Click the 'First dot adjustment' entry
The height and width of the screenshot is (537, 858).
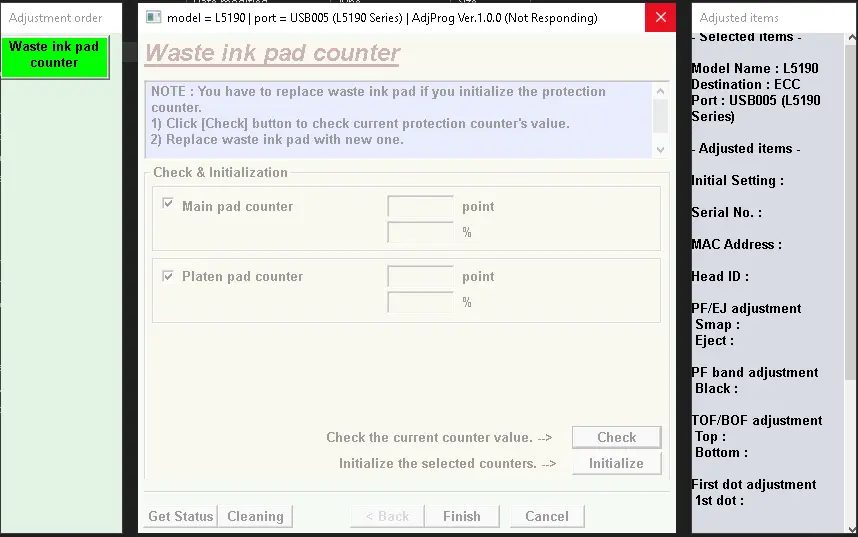[x=753, y=484]
